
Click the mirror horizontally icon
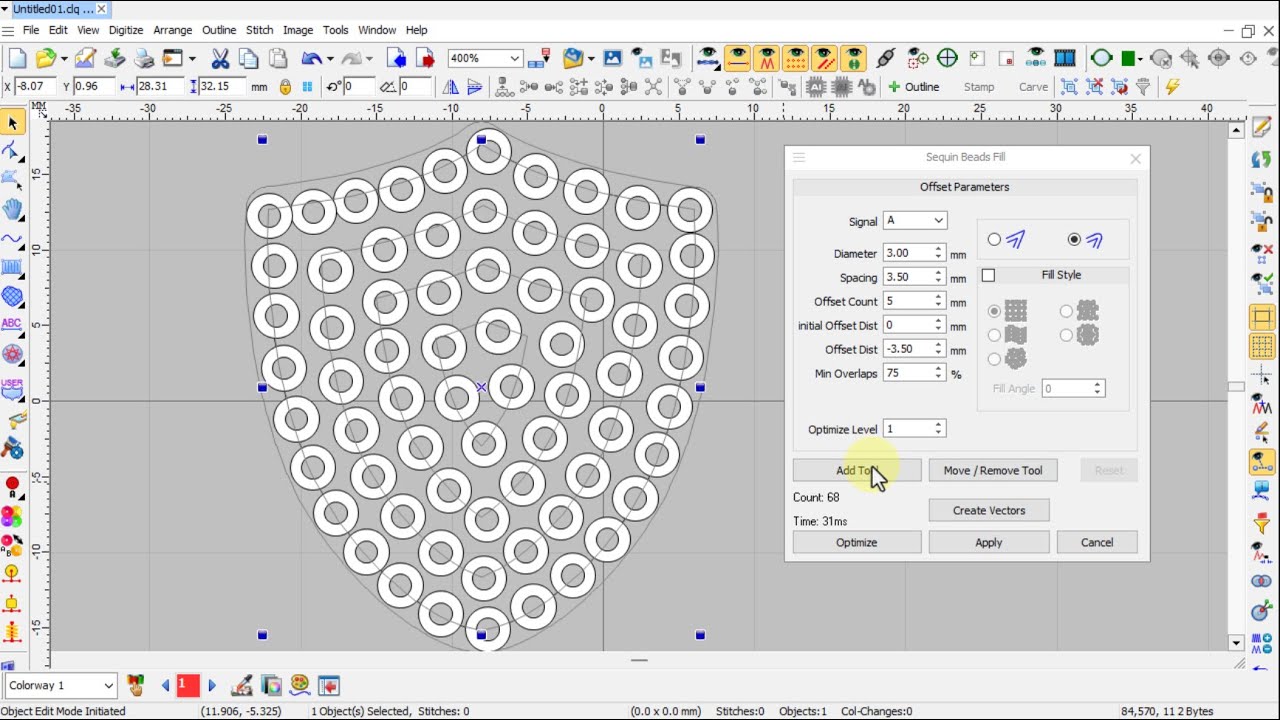pos(451,87)
